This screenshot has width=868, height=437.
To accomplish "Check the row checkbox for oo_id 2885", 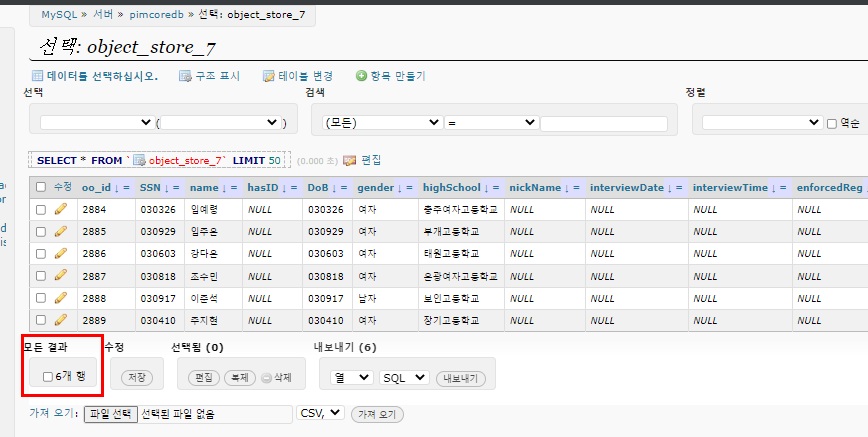I will [41, 232].
